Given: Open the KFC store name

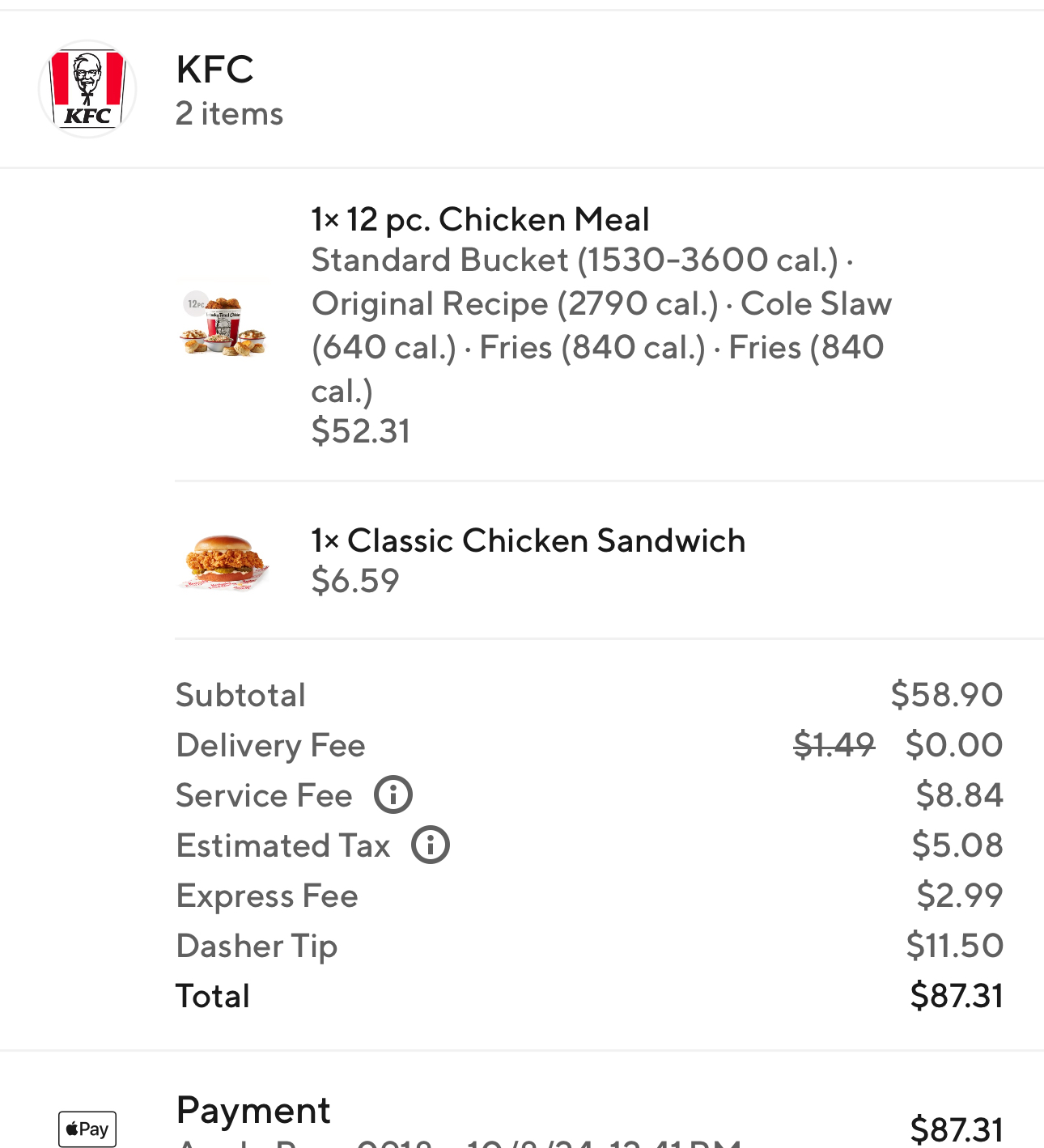Looking at the screenshot, I should pos(215,70).
